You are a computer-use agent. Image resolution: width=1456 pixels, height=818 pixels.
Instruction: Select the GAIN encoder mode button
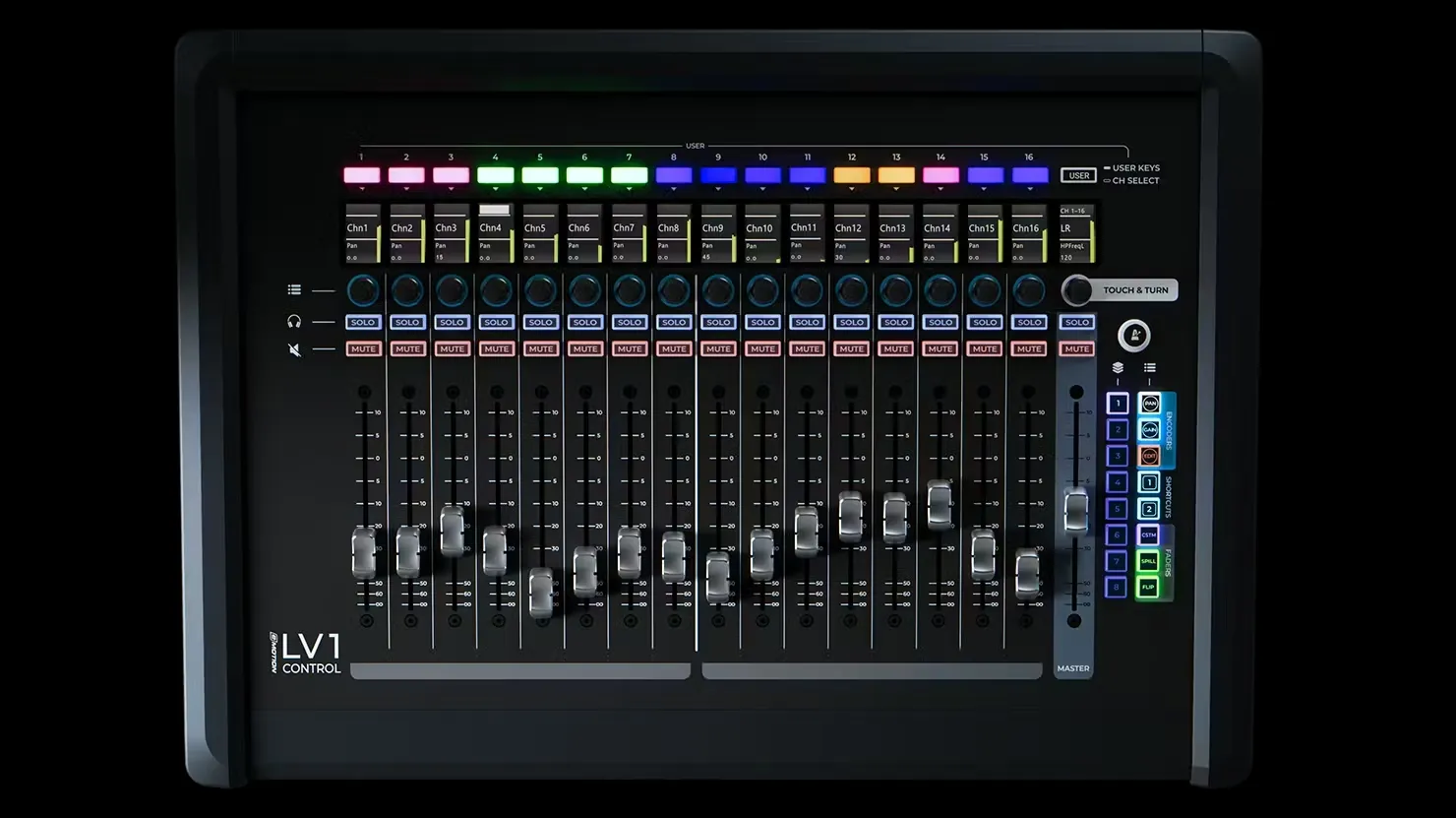pyautogui.click(x=1149, y=430)
